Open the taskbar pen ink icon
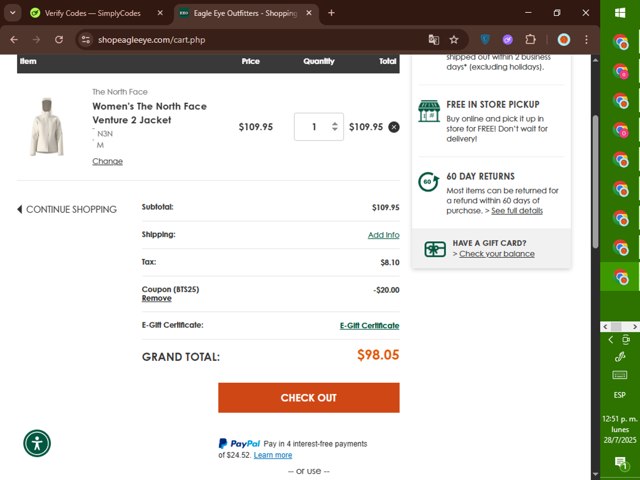640x480 pixels. coord(620,357)
